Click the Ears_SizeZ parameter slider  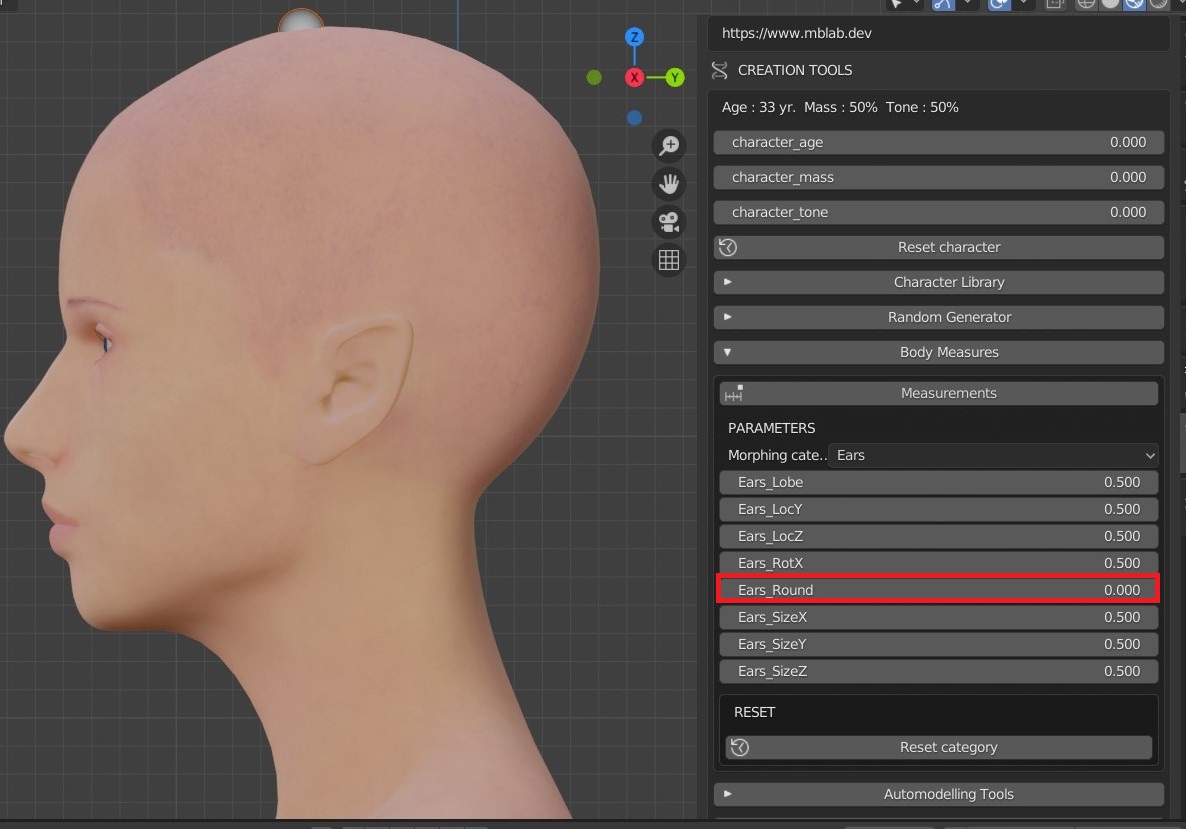(x=938, y=671)
